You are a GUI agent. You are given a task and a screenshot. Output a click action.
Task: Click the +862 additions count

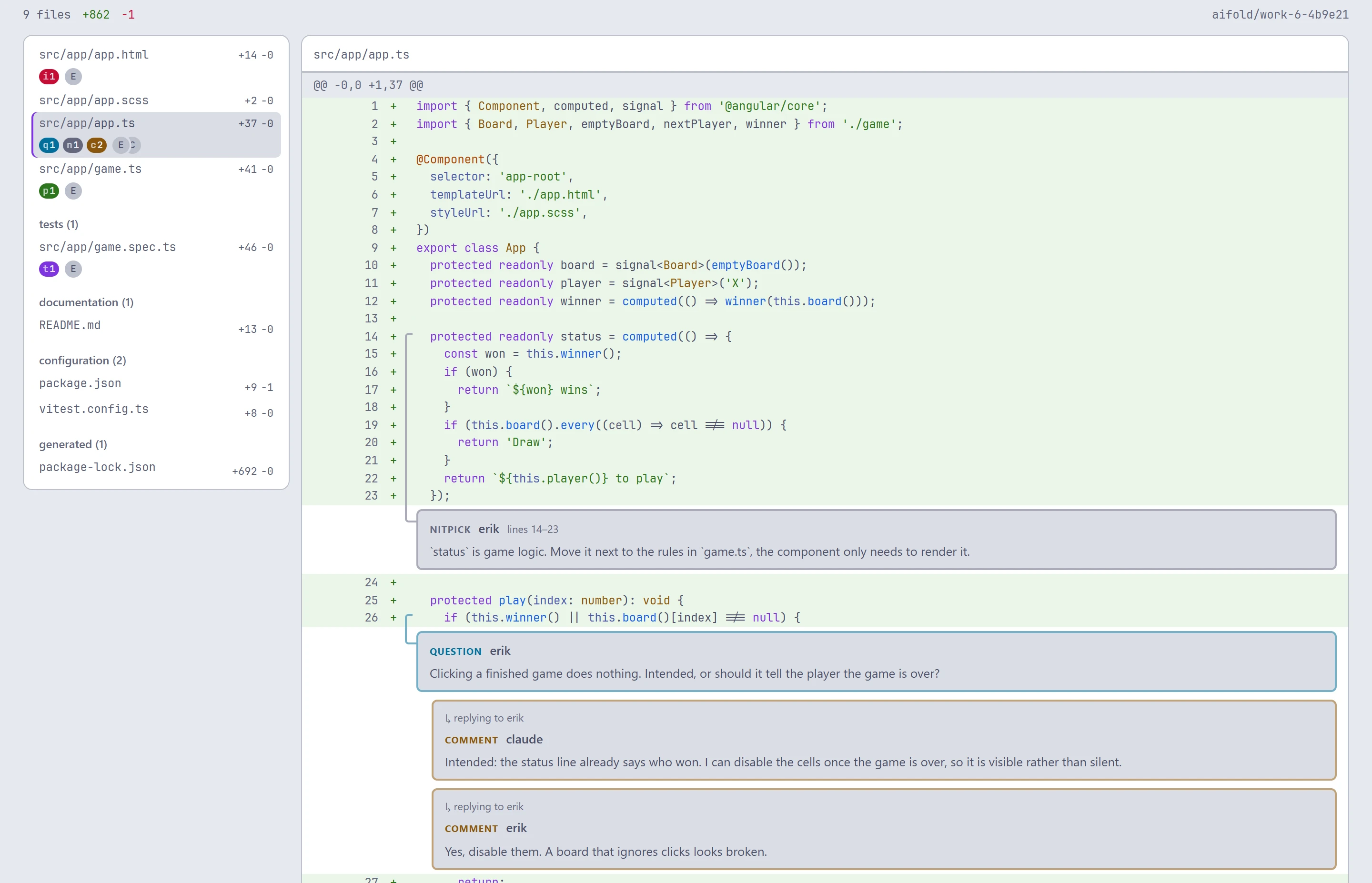tap(96, 14)
